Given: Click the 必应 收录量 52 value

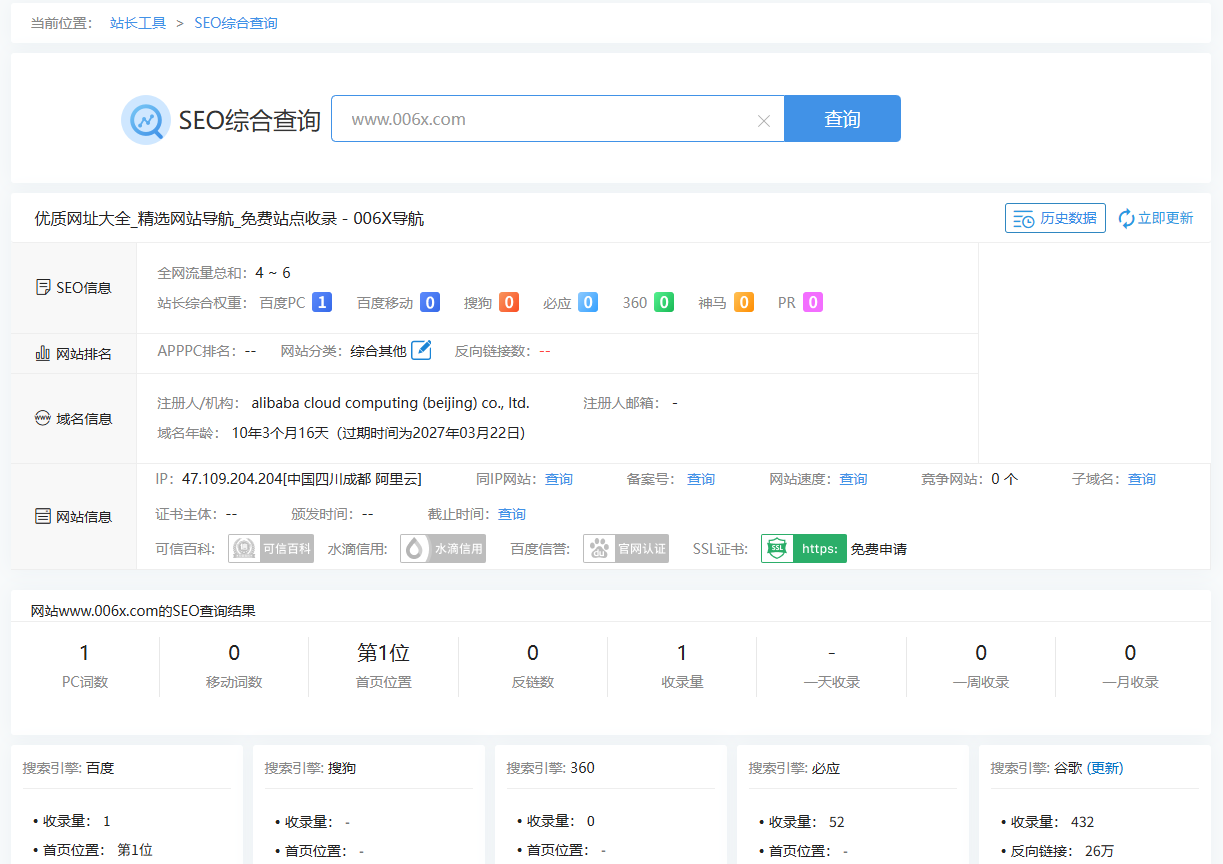Looking at the screenshot, I should (x=837, y=822).
